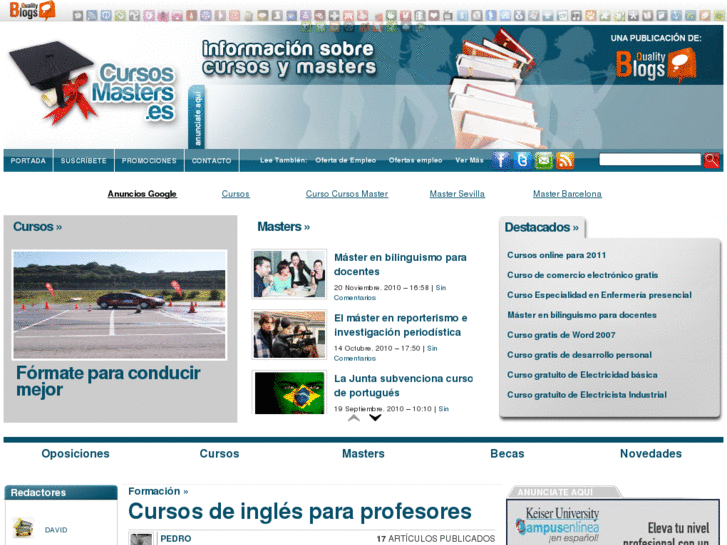Click the Keiser University Campus en línea ad
This screenshot has width=727, height=545.
point(612,523)
